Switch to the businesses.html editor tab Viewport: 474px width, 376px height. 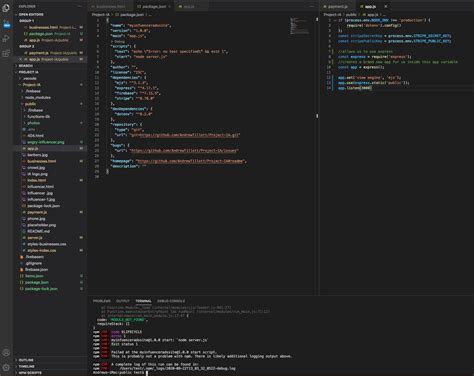(x=109, y=6)
